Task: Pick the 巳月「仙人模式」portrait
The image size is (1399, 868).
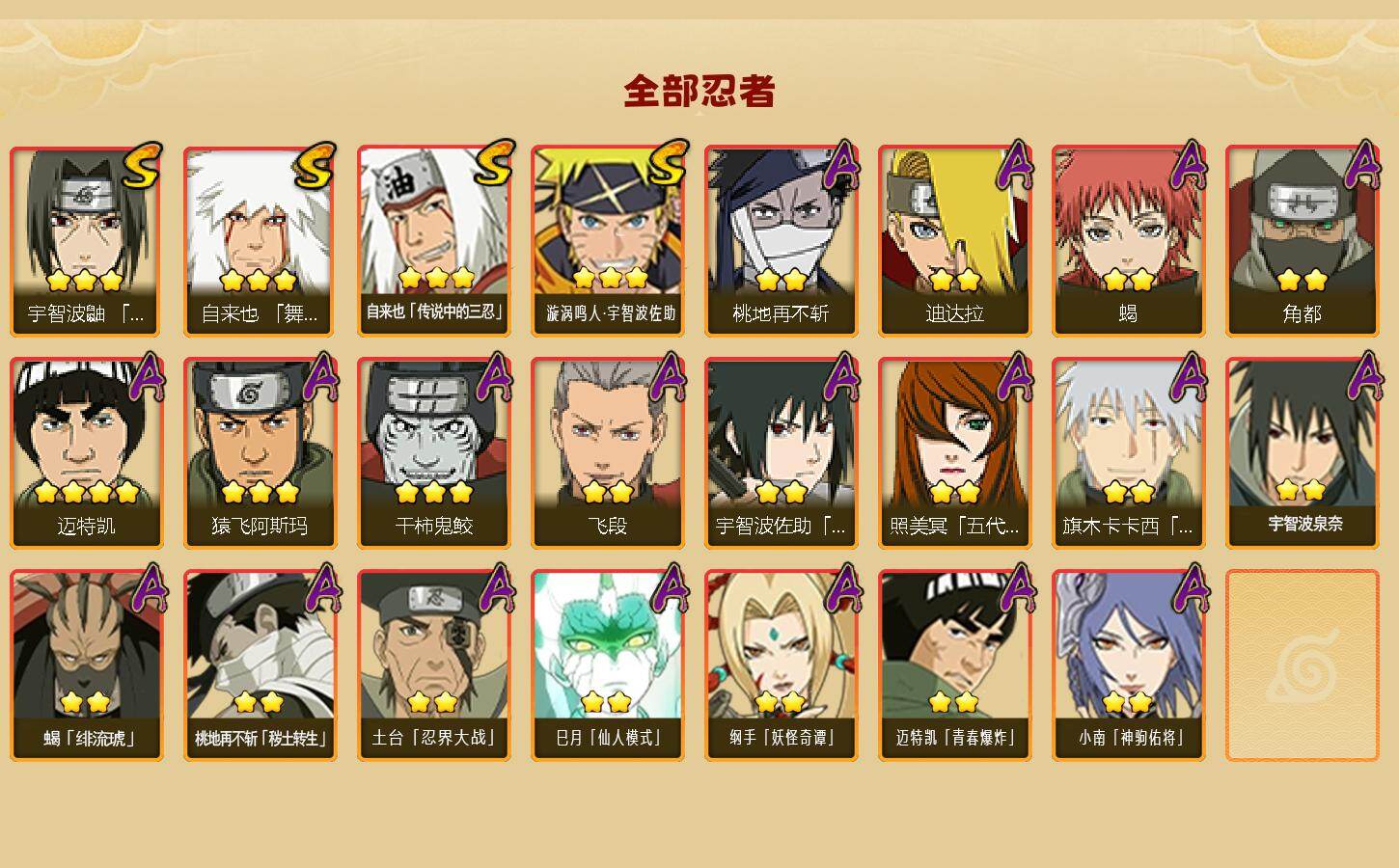Action: 607,665
